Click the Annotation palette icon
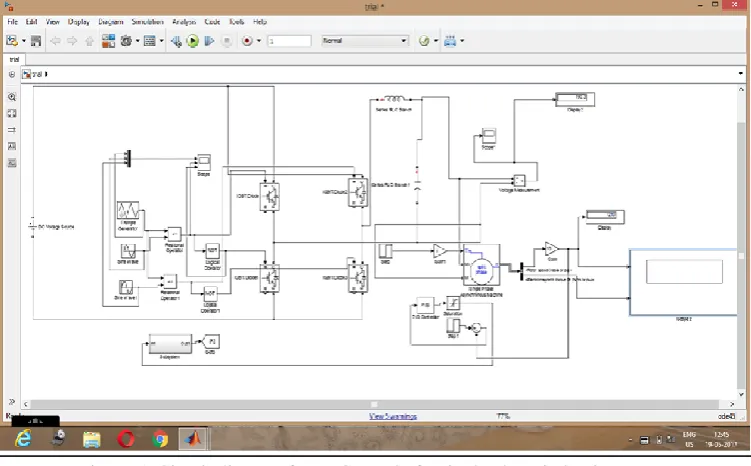Image resolution: width=751 pixels, height=466 pixels. tap(12, 146)
